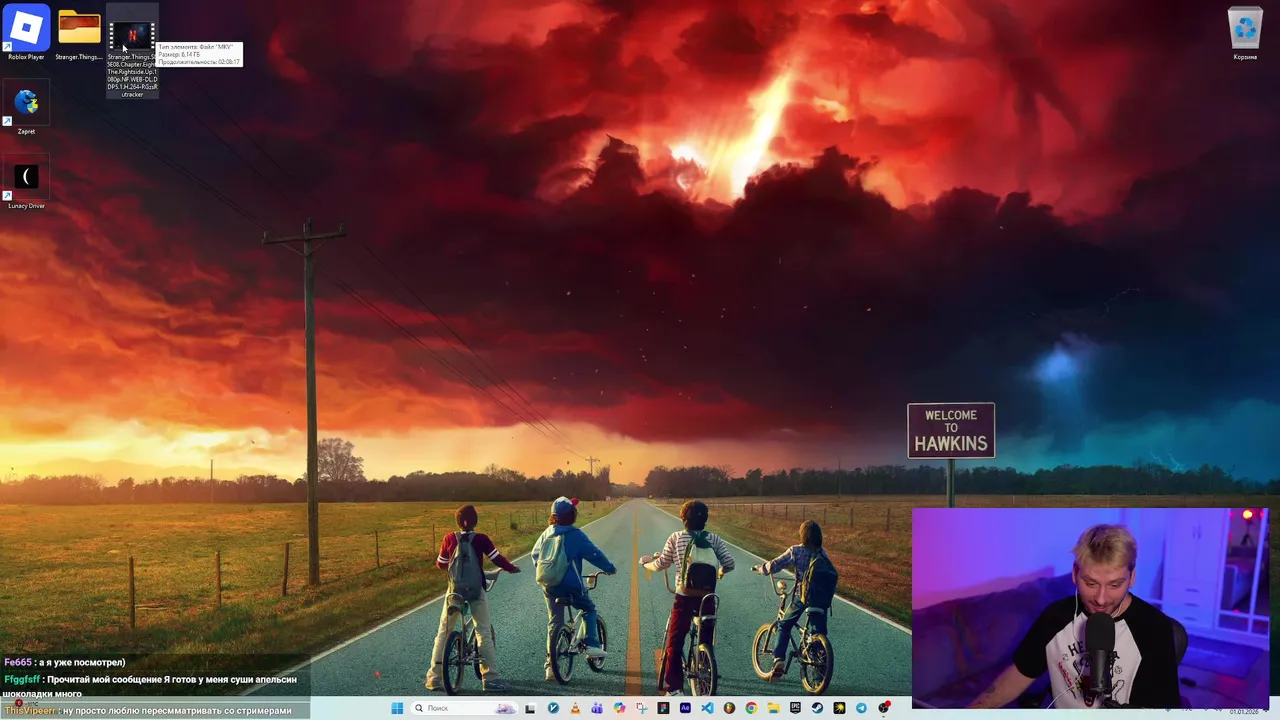Screen dimensions: 1280x720
Task: Open the yellow burst icon app on the taskbar
Action: click(x=839, y=708)
